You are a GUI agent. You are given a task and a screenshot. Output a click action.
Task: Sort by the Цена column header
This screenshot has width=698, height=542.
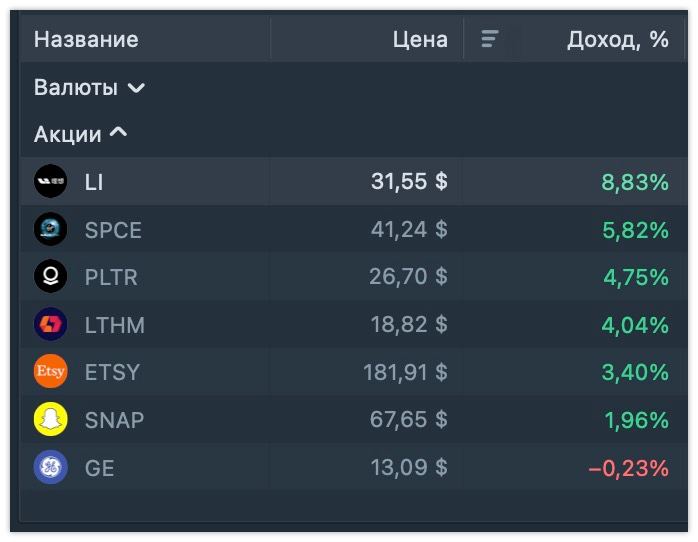point(420,40)
